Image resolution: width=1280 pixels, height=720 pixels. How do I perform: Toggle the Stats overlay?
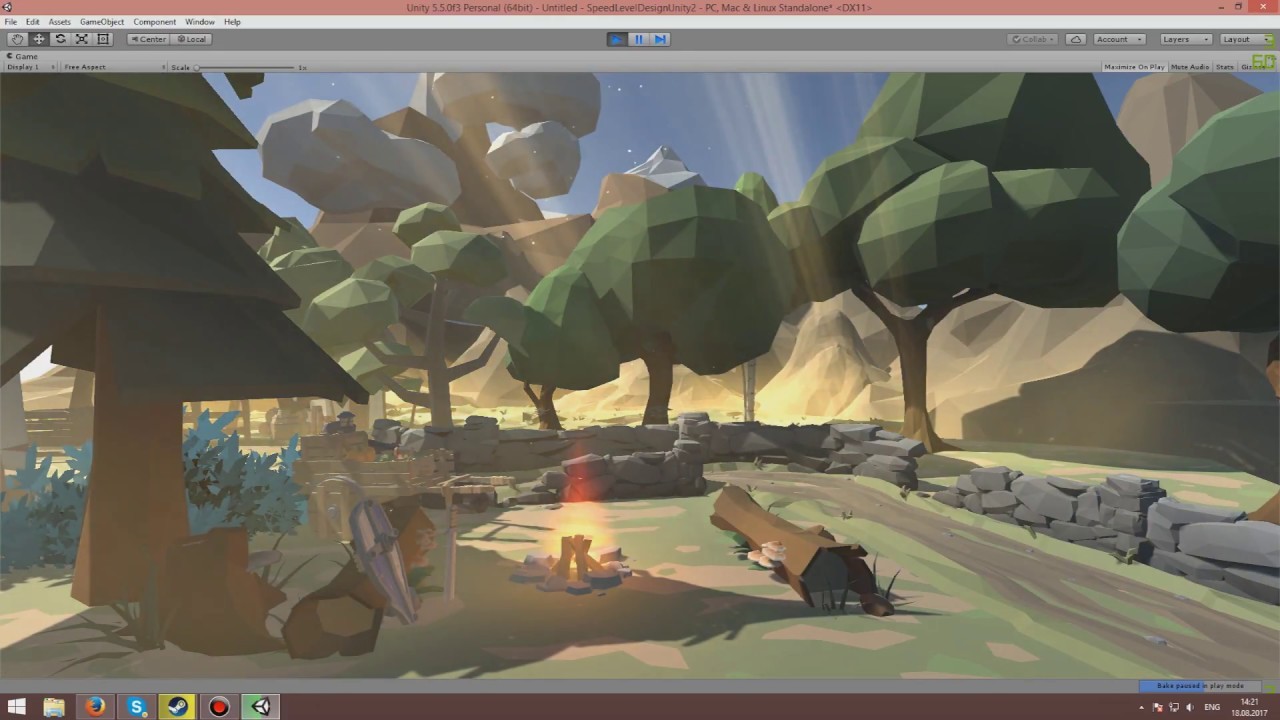(1224, 67)
